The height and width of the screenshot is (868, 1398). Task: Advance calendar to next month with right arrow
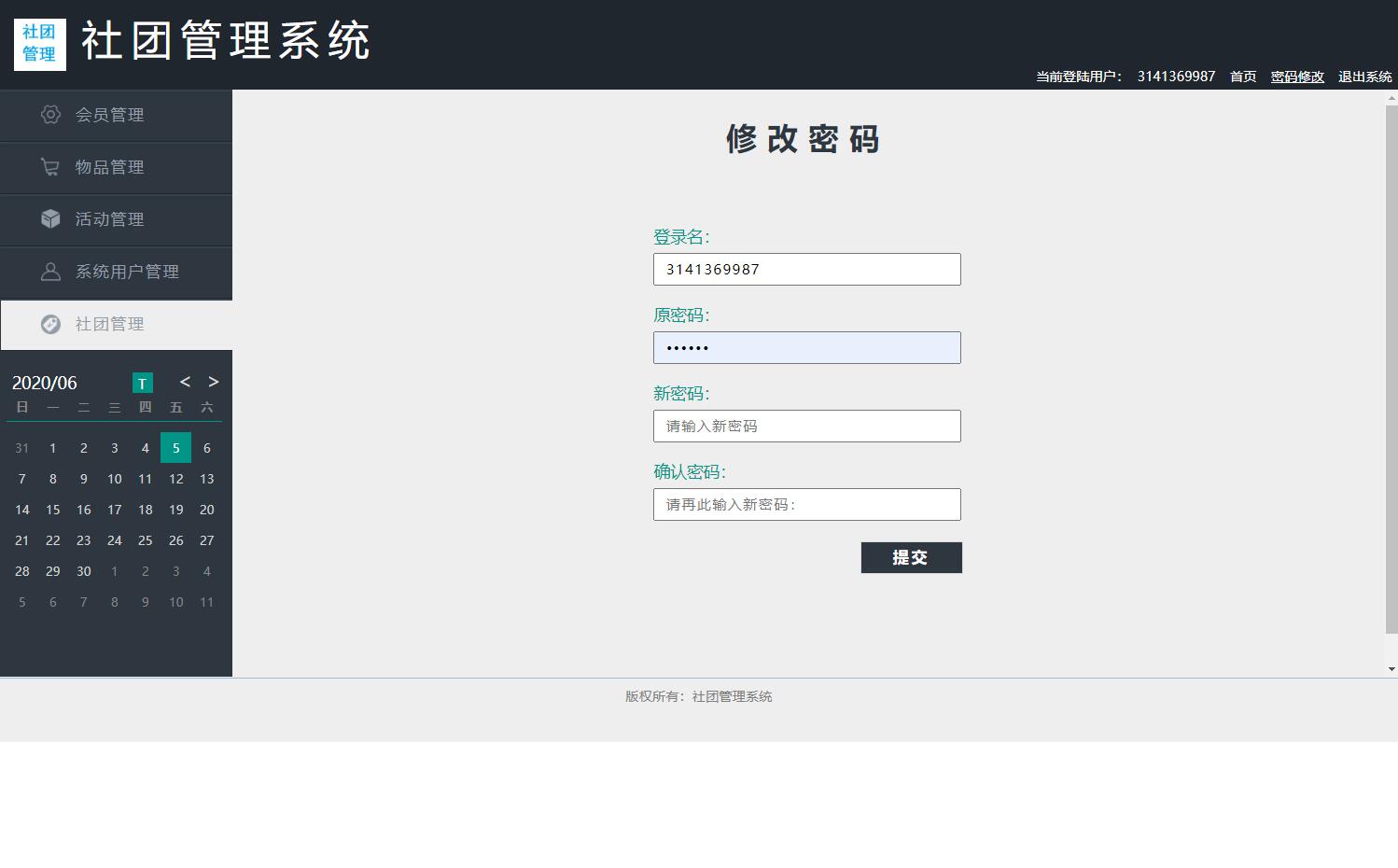(x=213, y=382)
